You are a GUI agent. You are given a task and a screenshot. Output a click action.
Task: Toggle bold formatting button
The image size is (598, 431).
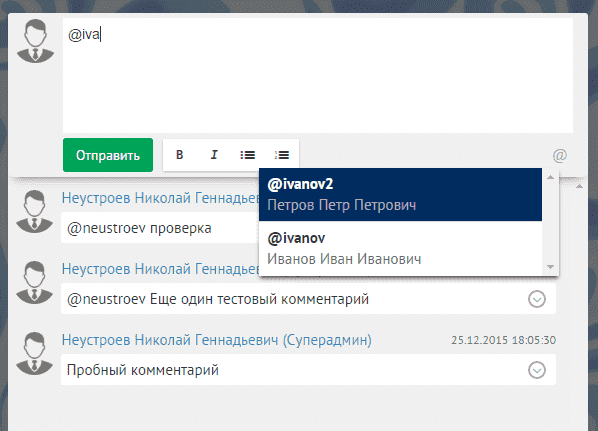coord(180,155)
